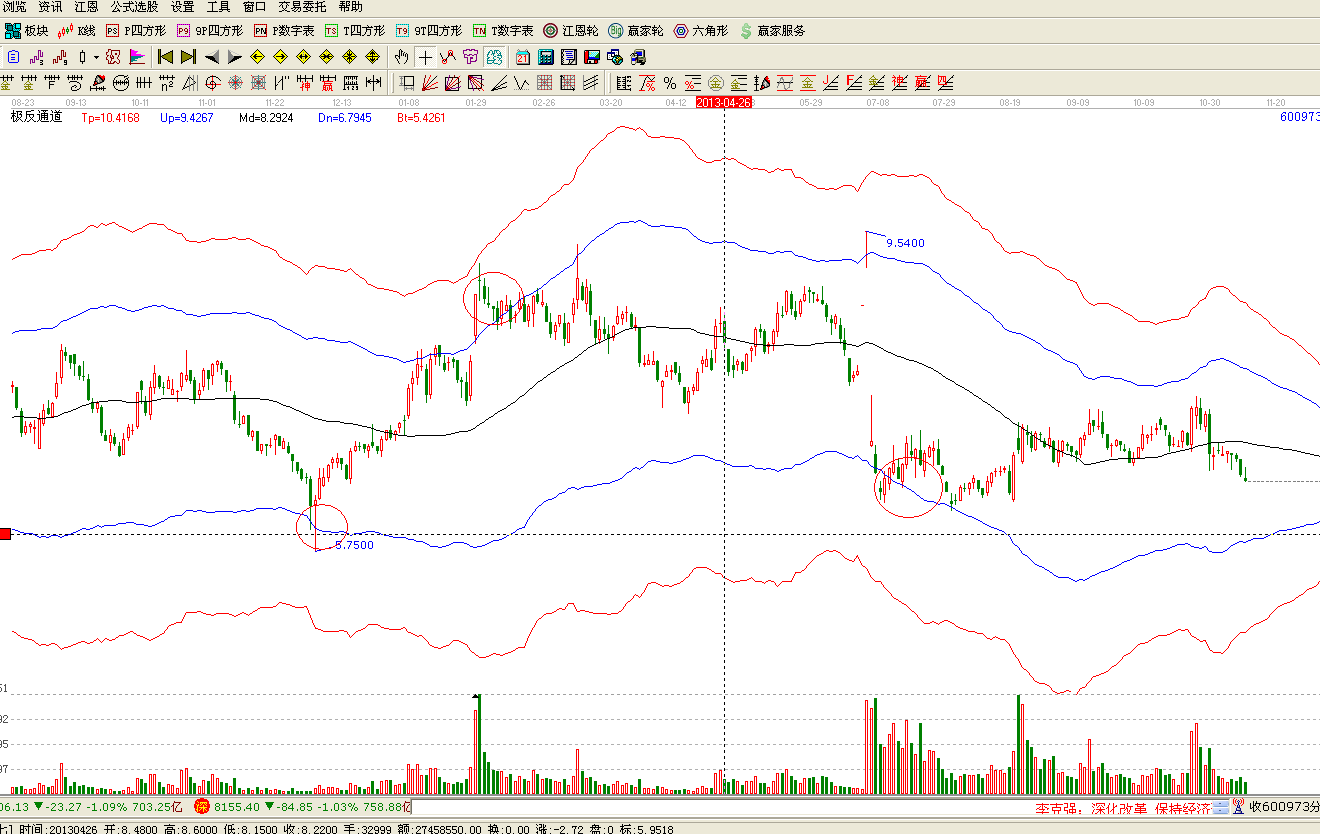Toggle the crosshair cursor mode
Image resolution: width=1320 pixels, height=834 pixels.
pyautogui.click(x=425, y=57)
